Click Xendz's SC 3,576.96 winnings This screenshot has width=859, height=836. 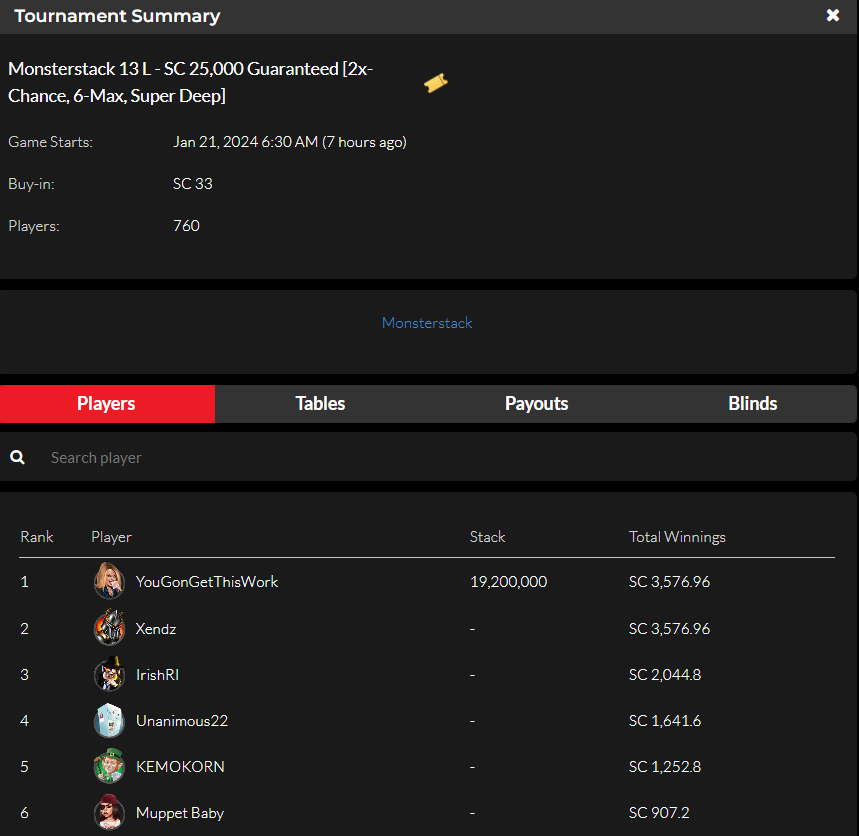(669, 628)
